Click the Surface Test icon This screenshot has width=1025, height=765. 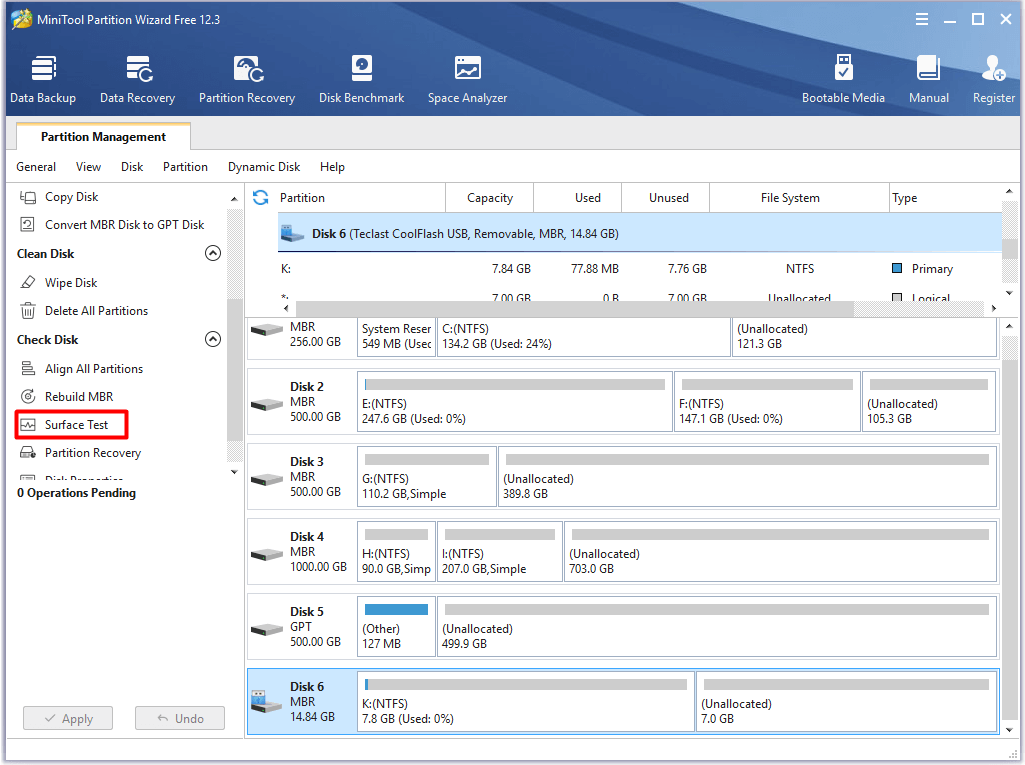(27, 425)
